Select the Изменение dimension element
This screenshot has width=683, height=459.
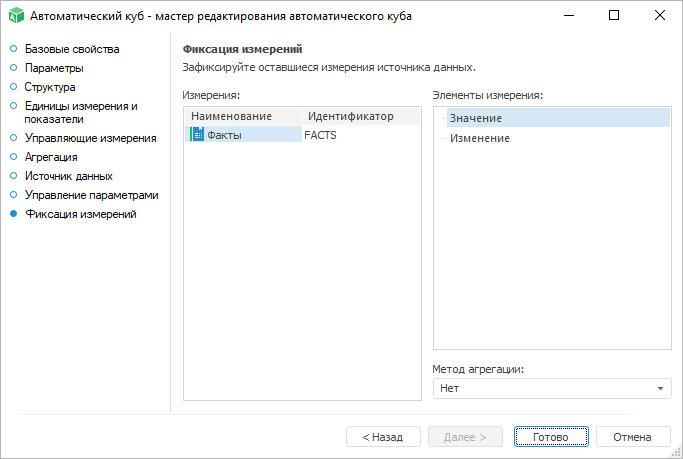click(480, 138)
